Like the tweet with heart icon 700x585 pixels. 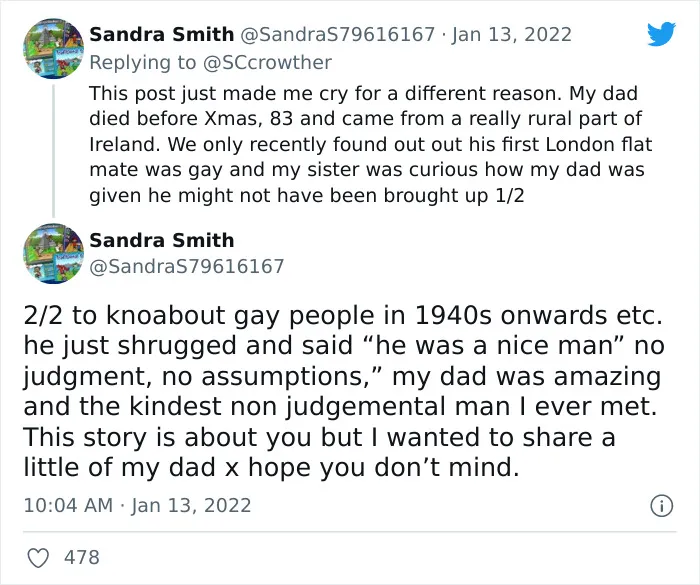pyautogui.click(x=38, y=558)
